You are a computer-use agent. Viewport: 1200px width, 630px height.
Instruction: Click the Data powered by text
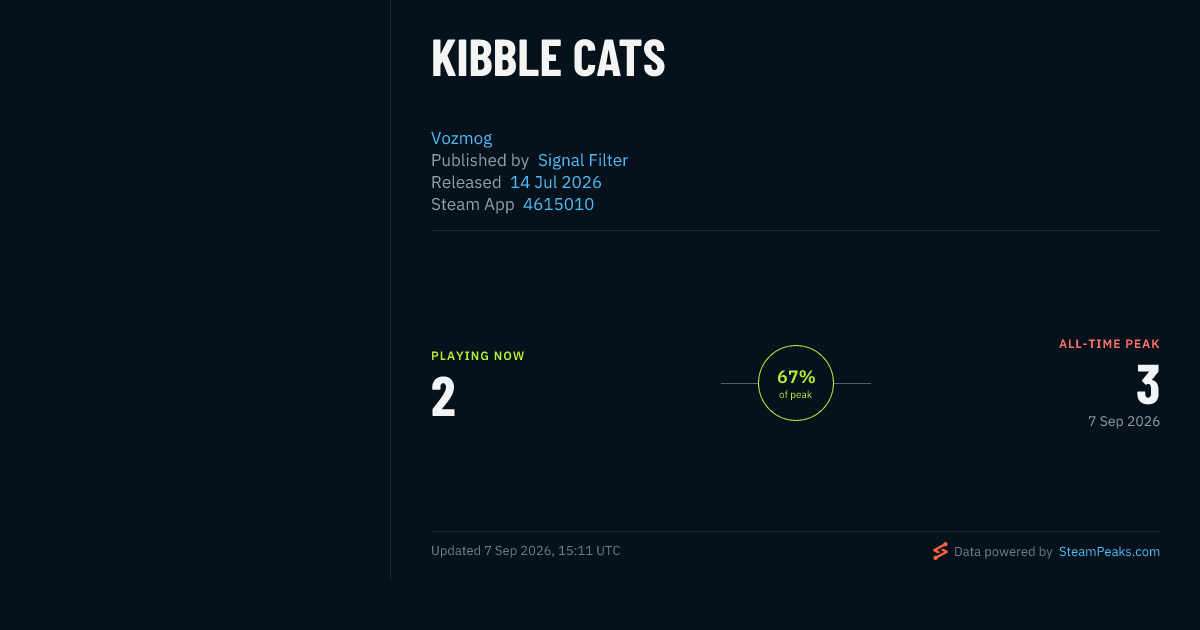1003,551
